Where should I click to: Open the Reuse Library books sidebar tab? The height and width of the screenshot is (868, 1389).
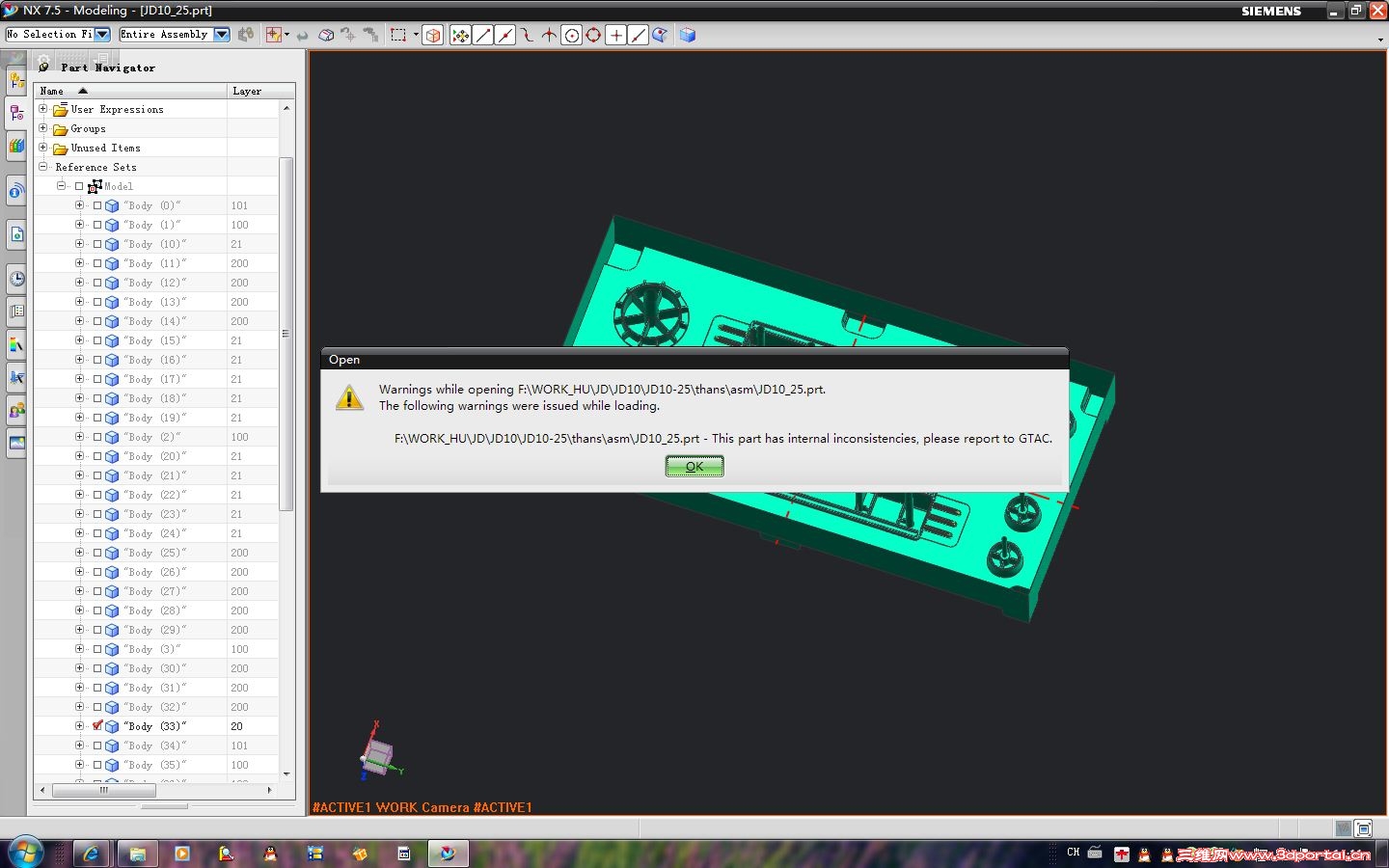click(x=16, y=147)
